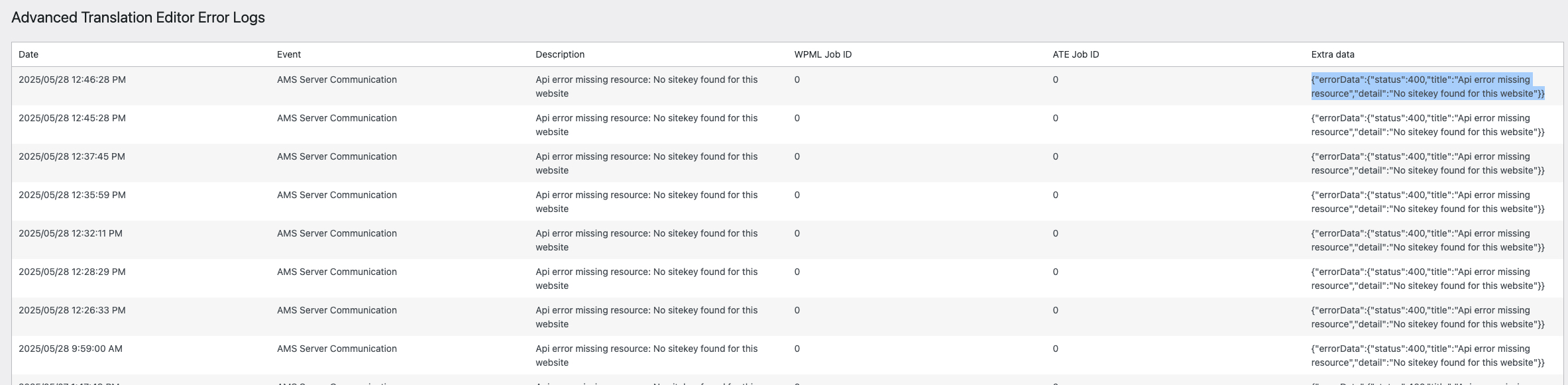The image size is (1568, 385).
Task: Click WPML Job ID value in 12:35:59 PM row
Action: coord(797,195)
